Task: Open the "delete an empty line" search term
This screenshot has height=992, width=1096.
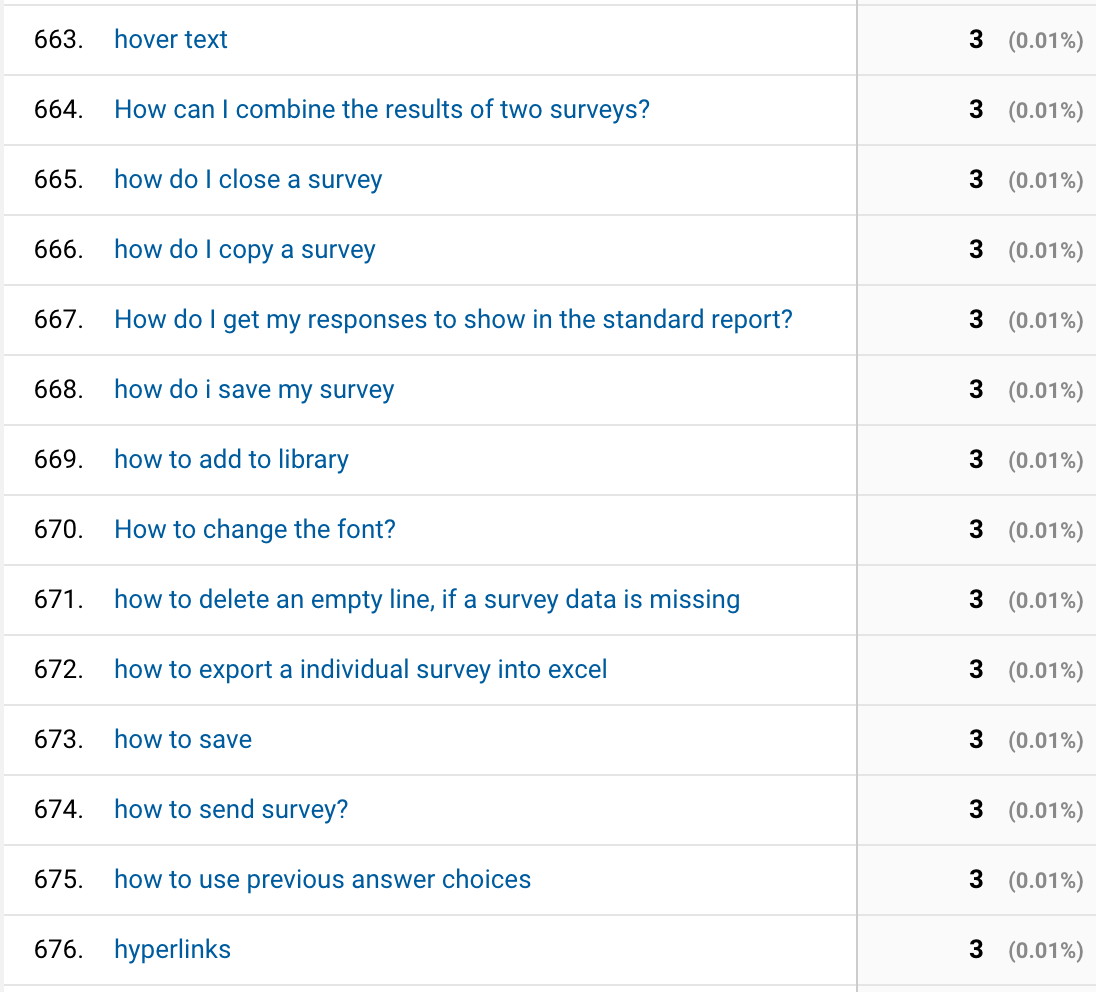Action: pos(427,600)
